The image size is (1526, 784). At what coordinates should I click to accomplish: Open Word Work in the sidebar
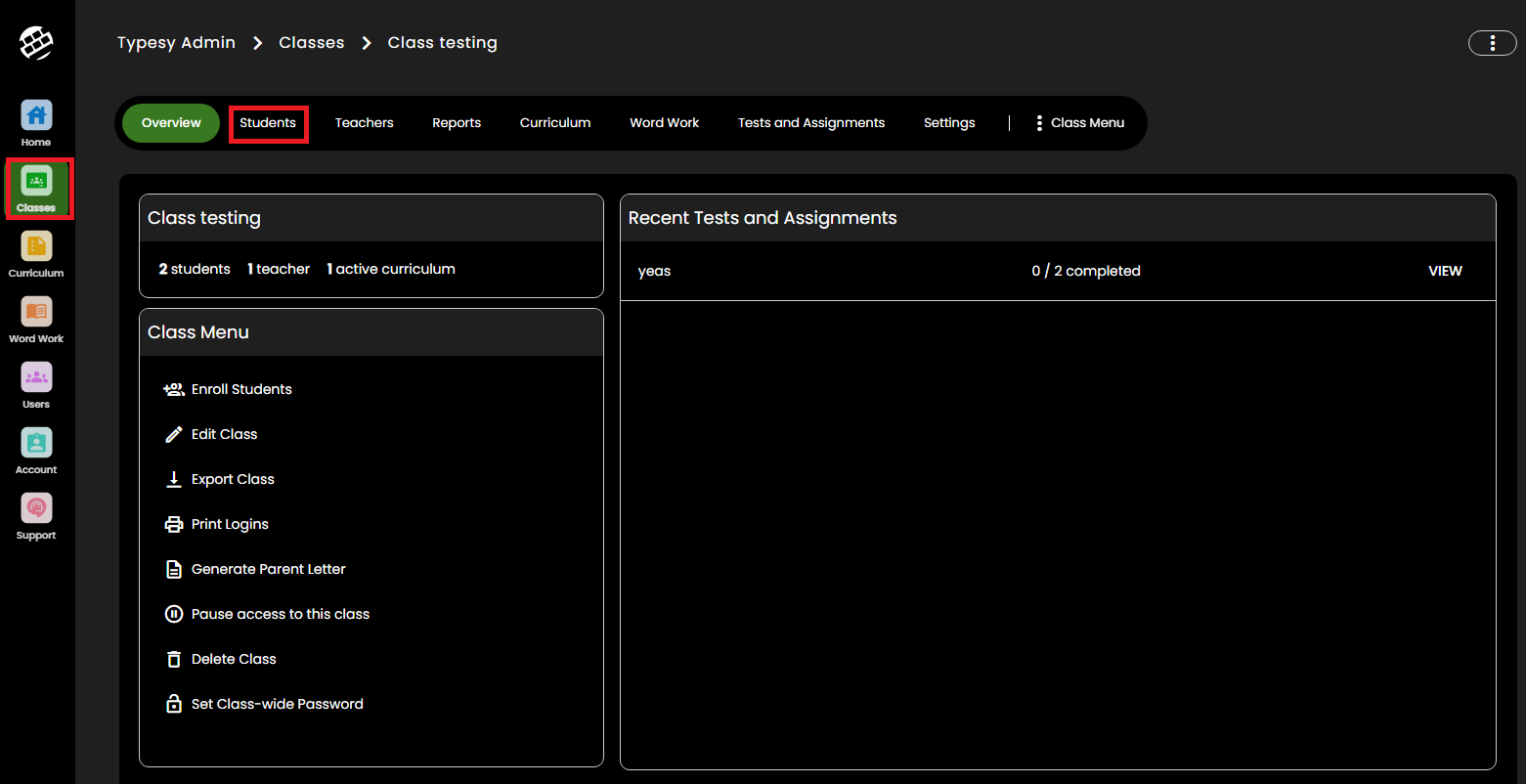(36, 320)
